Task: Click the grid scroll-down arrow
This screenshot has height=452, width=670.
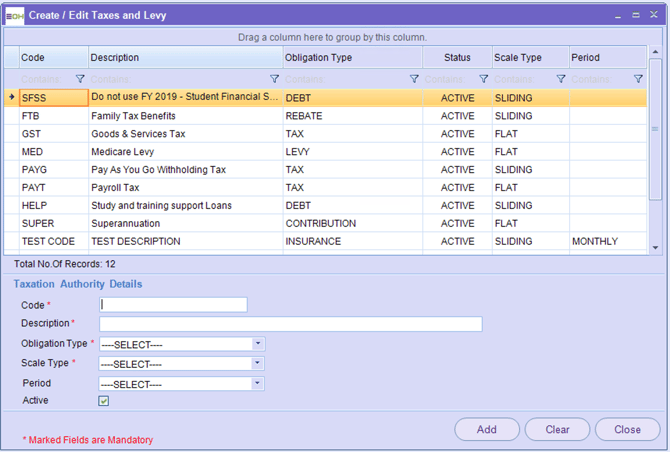Action: point(655,247)
